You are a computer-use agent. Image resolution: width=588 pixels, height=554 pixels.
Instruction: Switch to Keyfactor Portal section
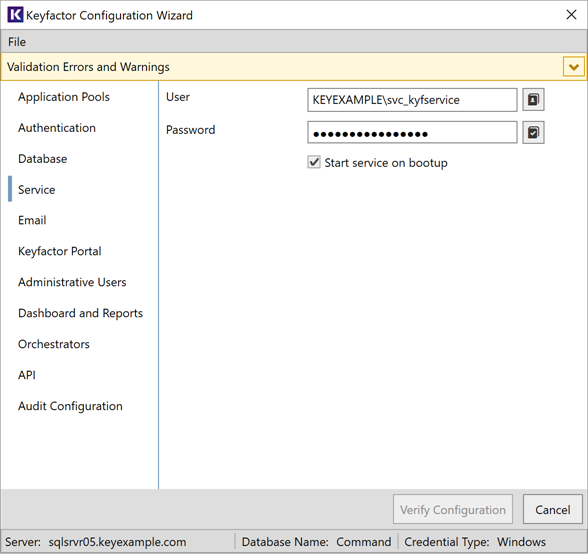(x=60, y=251)
